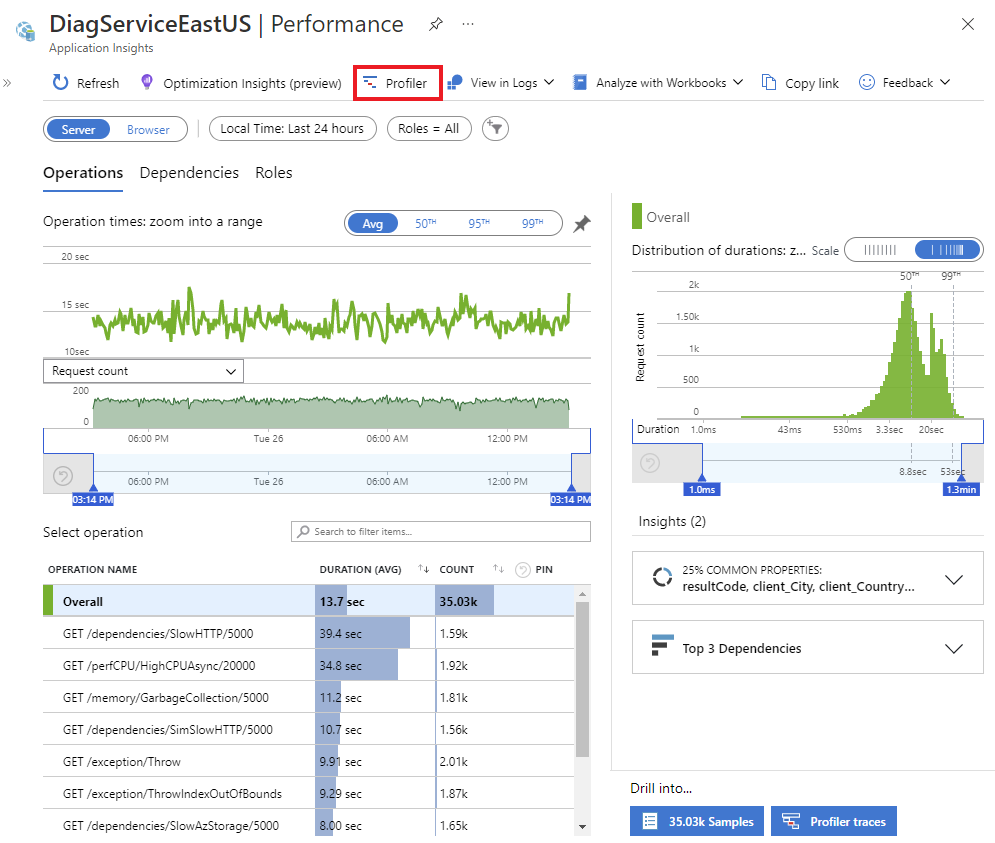Switch to the Dependencies tab
995x843 pixels.
tap(189, 173)
